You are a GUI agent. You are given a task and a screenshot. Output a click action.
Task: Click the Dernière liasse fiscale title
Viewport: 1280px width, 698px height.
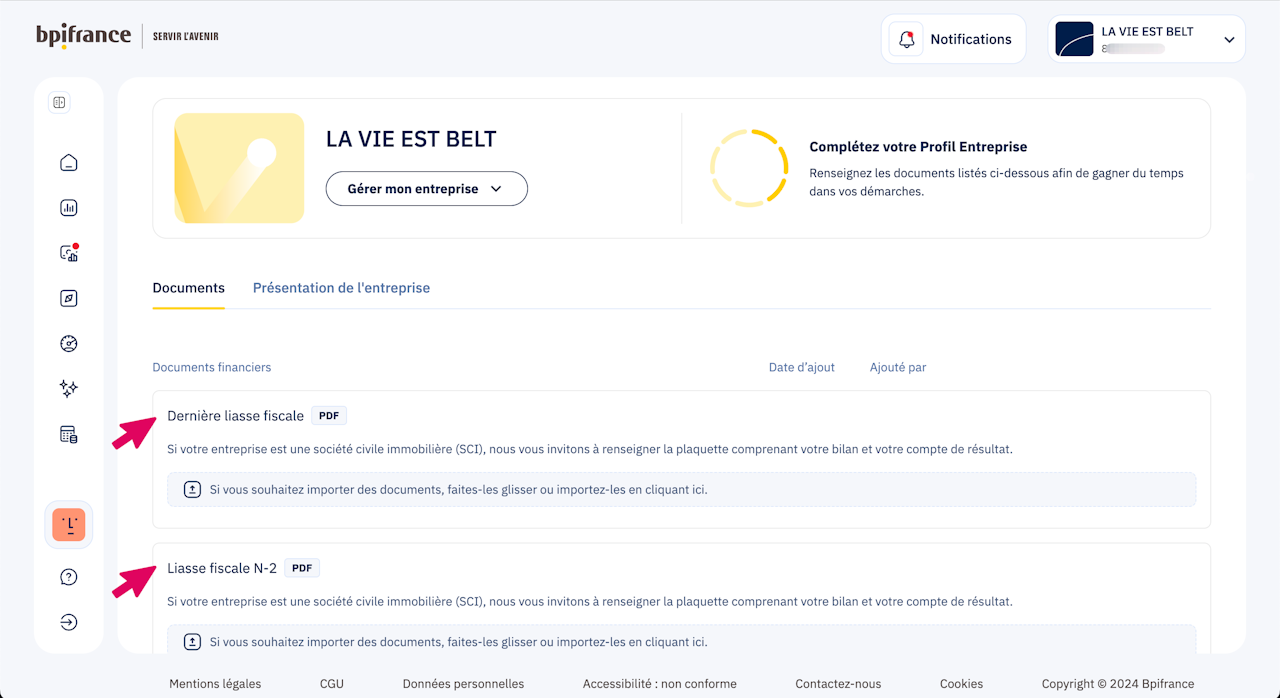pyautogui.click(x=235, y=416)
